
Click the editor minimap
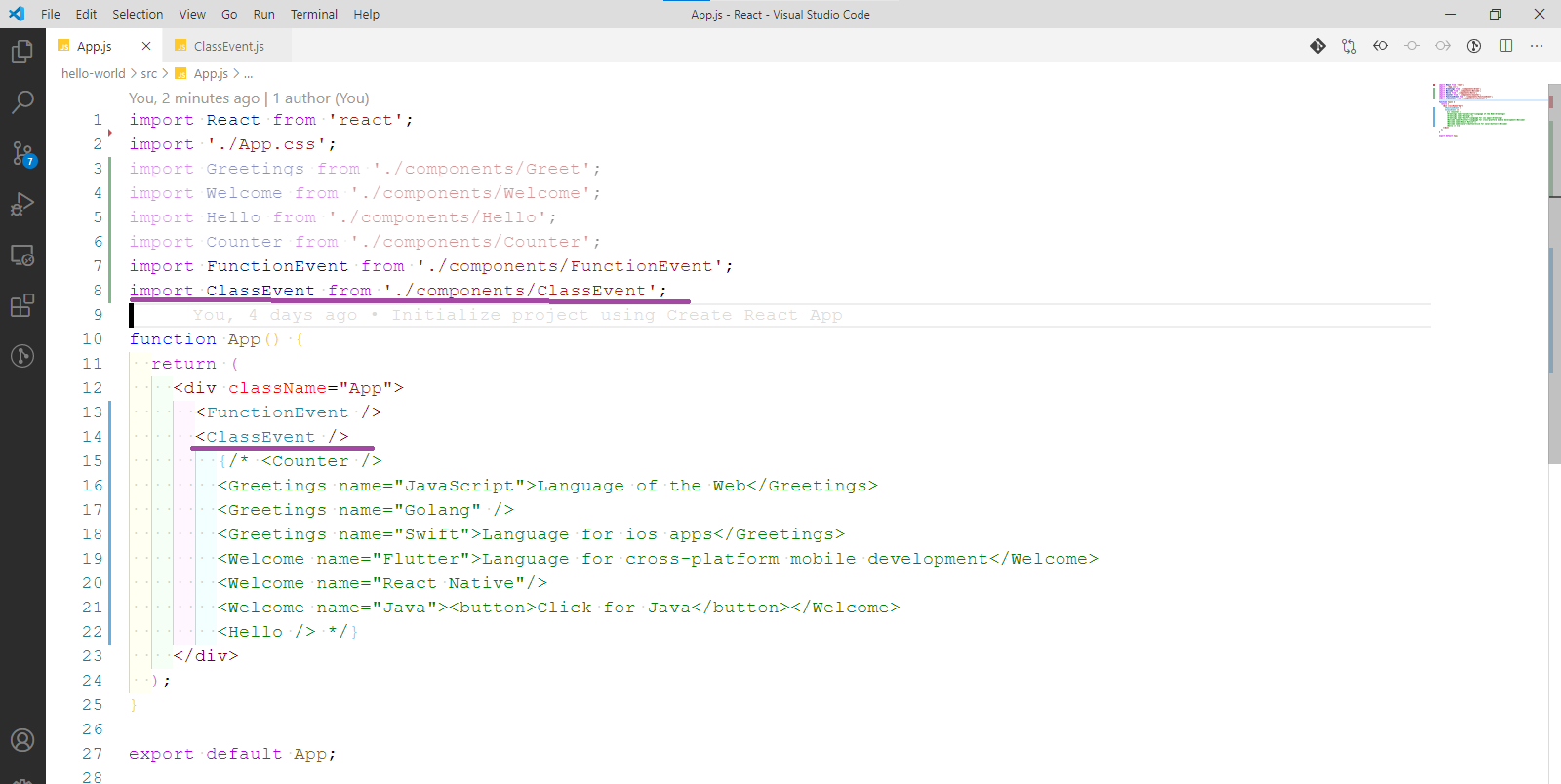(1489, 109)
